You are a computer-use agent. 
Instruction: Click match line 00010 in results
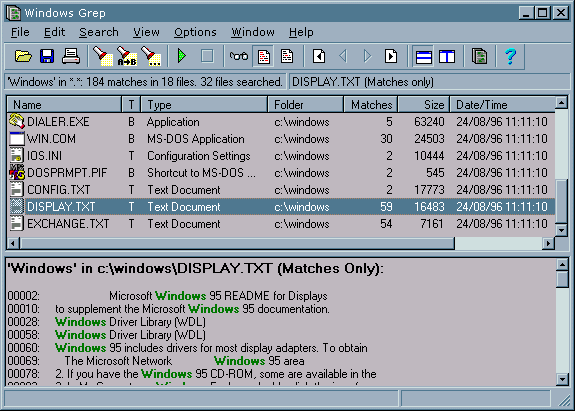tap(168, 309)
